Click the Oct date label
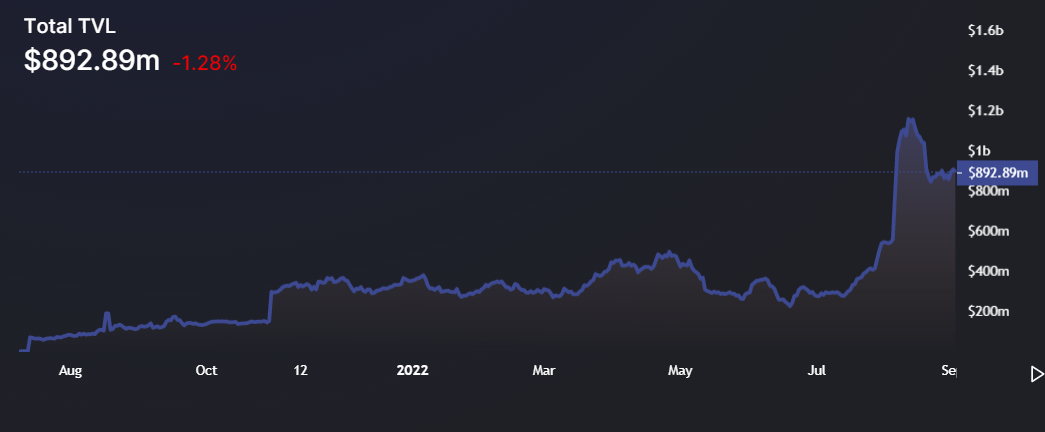The height and width of the screenshot is (432, 1045). coord(207,371)
